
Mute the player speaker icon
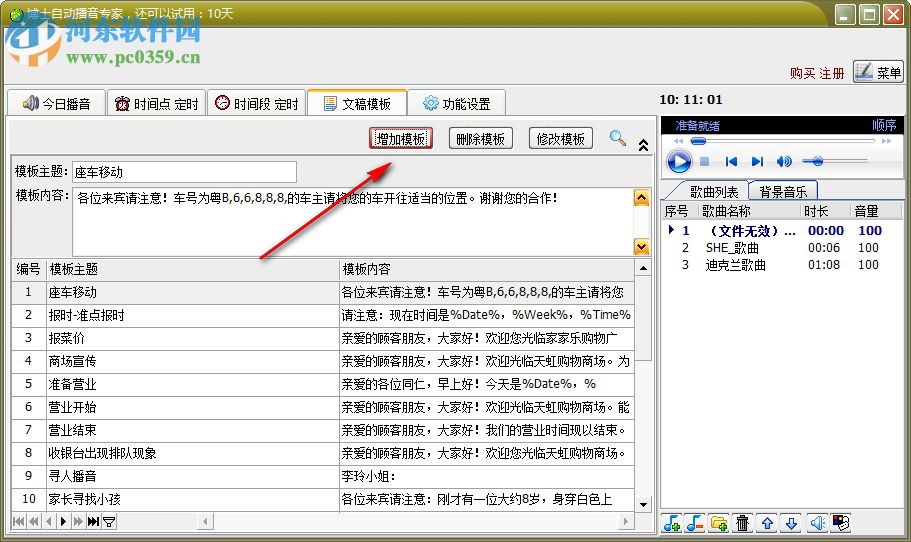tap(784, 161)
